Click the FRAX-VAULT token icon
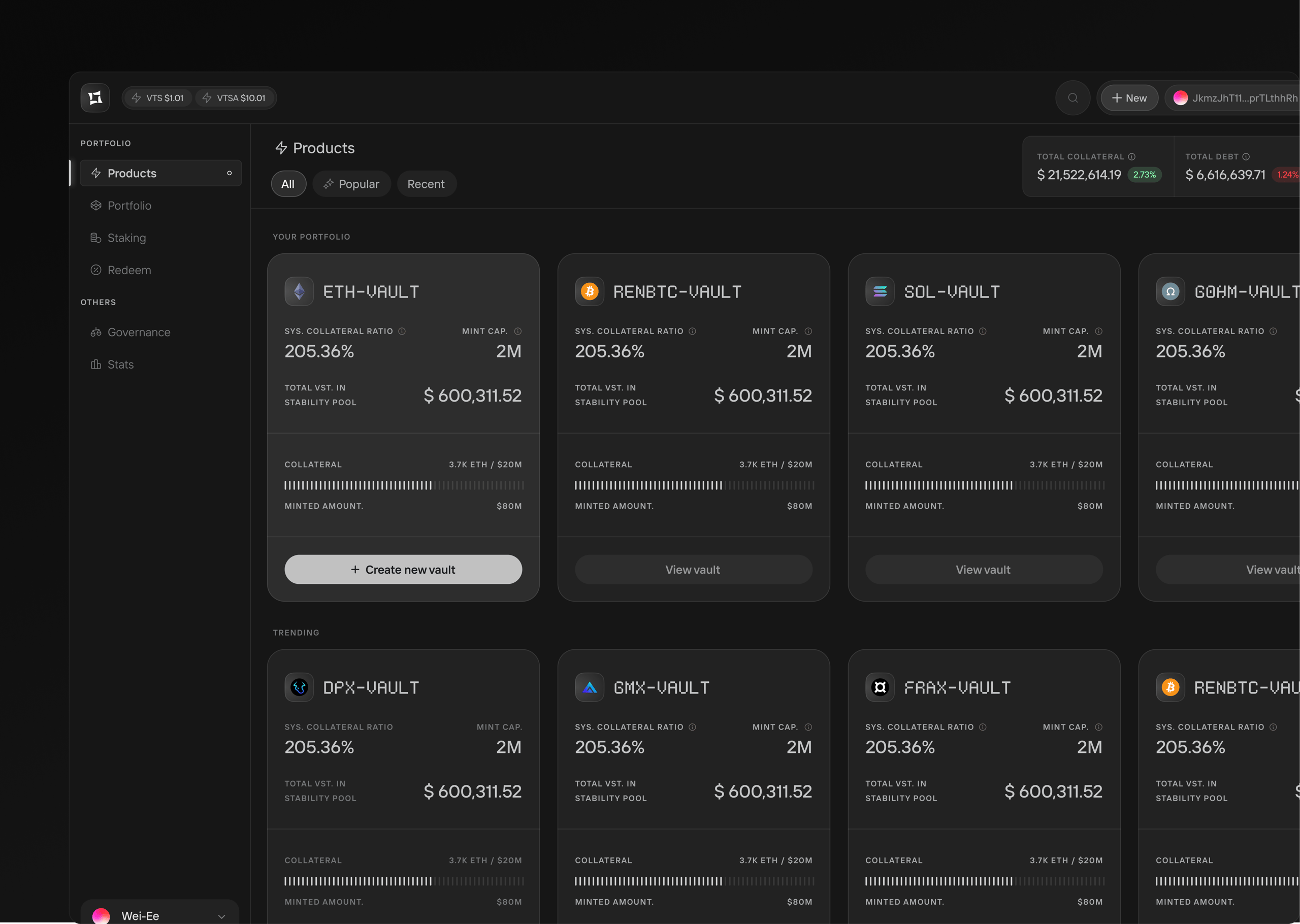1300x924 pixels. pos(880,687)
